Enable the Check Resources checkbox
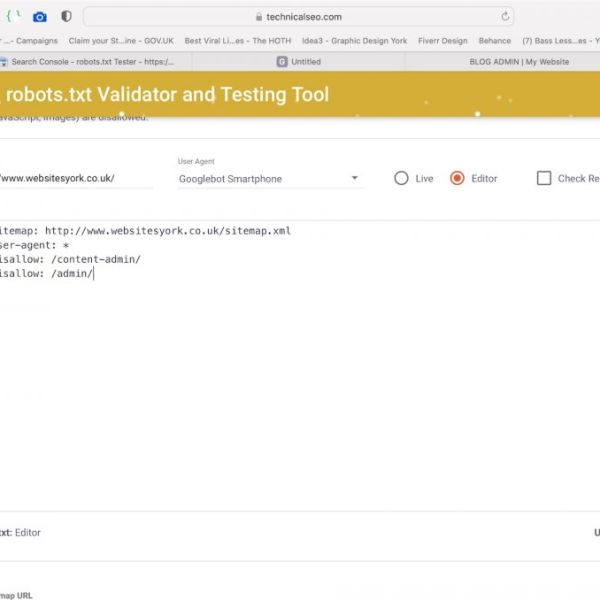This screenshot has height=600, width=600. coord(544,178)
